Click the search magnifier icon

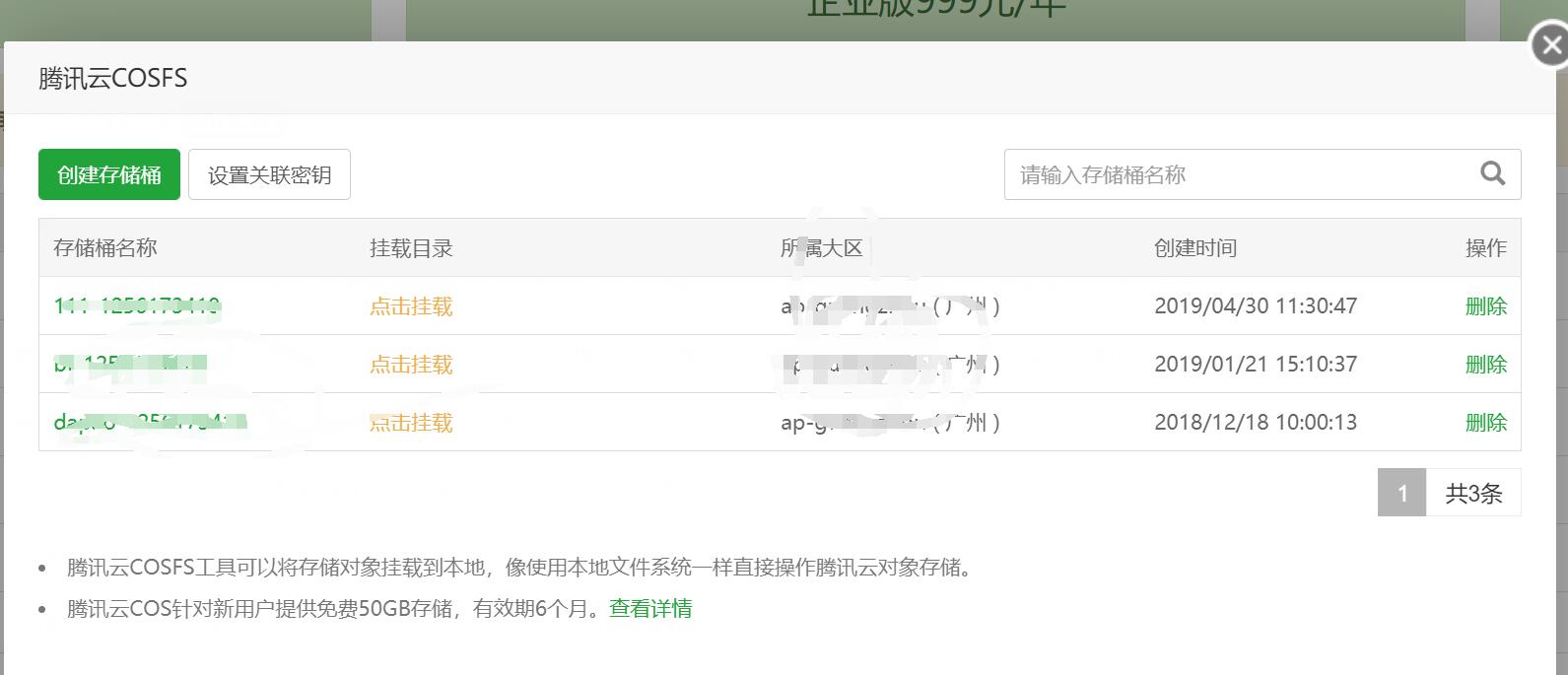point(1492,174)
